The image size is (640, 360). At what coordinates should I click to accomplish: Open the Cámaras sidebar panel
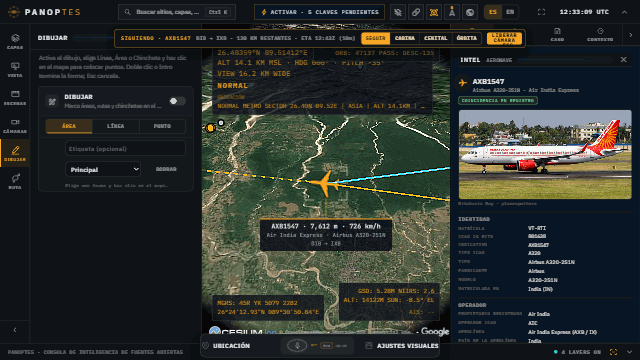point(15,126)
